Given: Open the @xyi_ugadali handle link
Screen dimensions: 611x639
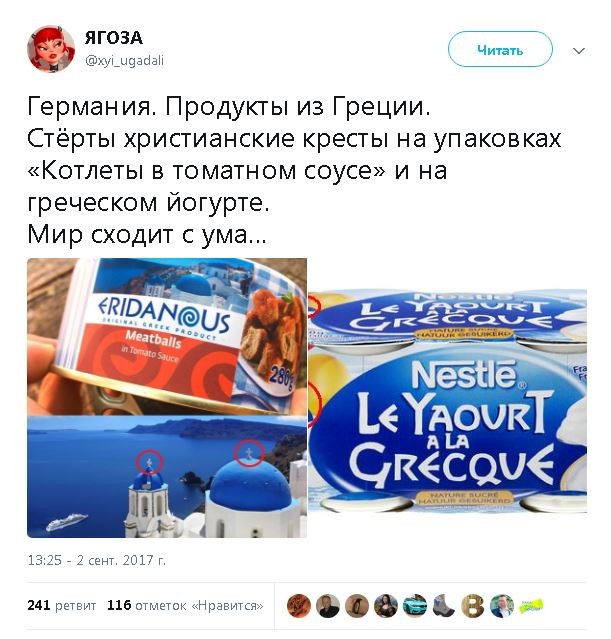Looking at the screenshot, I should tap(124, 61).
